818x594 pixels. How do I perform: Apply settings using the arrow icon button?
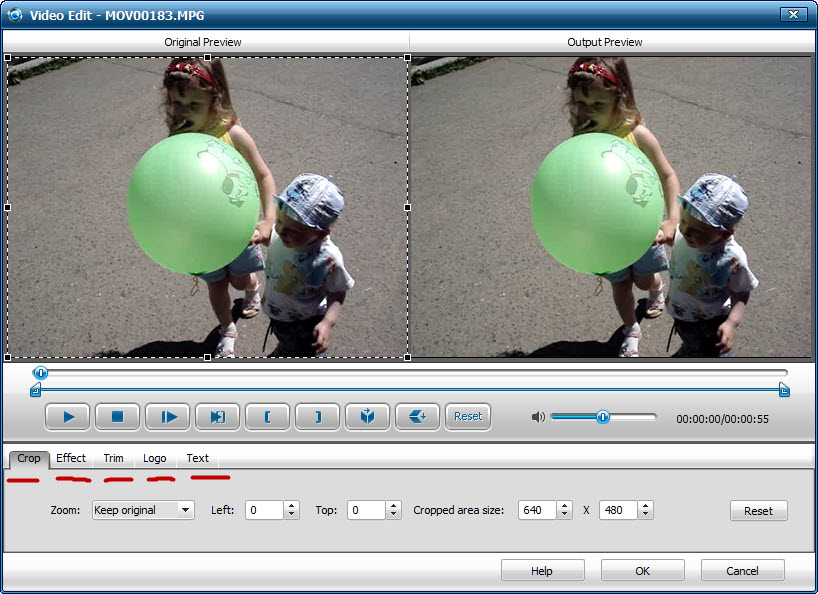417,417
